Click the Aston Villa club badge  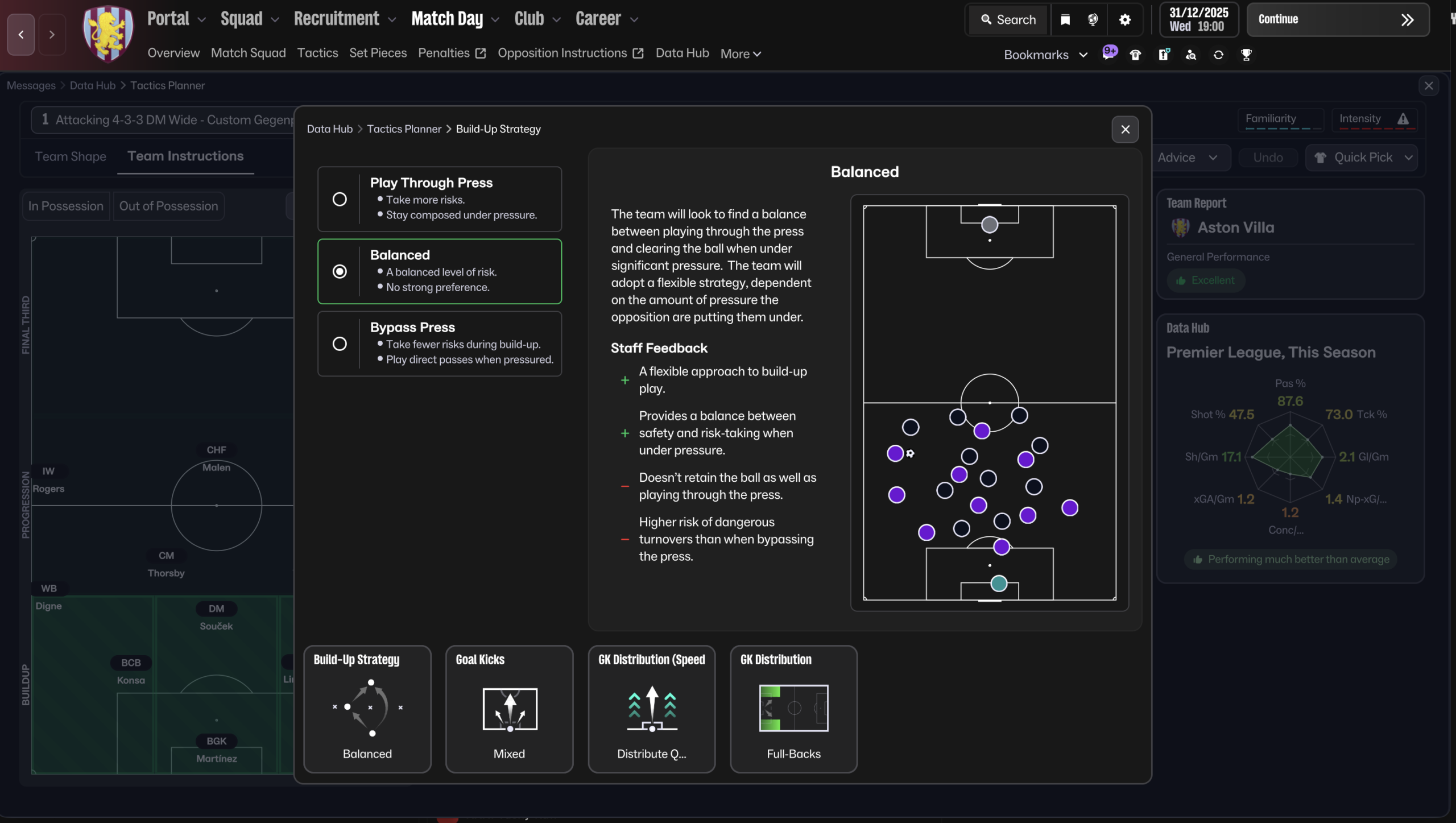[x=108, y=33]
